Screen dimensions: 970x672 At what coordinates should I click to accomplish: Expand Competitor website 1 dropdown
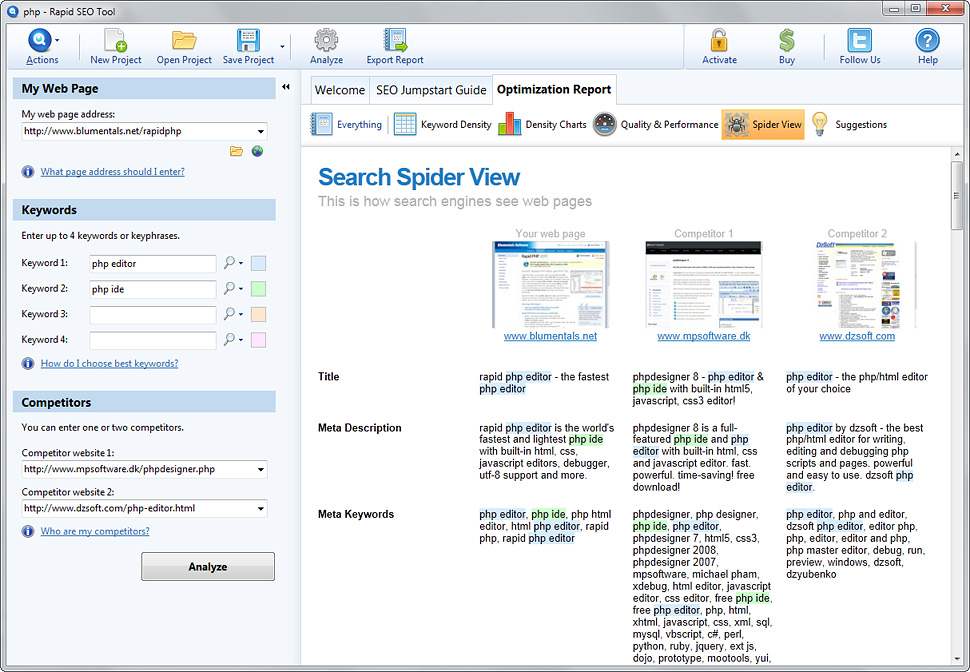click(x=261, y=469)
